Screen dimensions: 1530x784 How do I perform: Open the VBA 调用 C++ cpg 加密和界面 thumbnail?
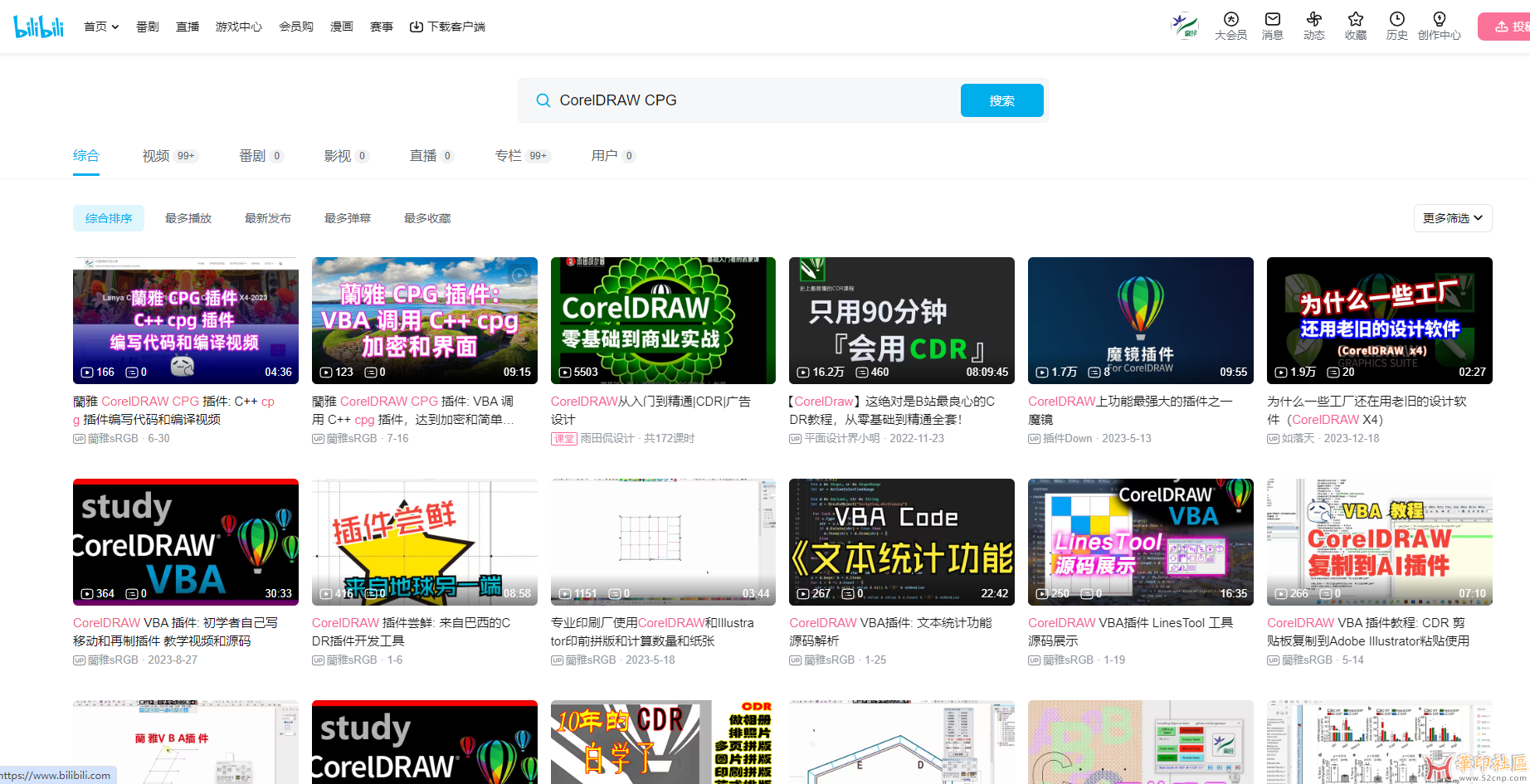click(425, 320)
